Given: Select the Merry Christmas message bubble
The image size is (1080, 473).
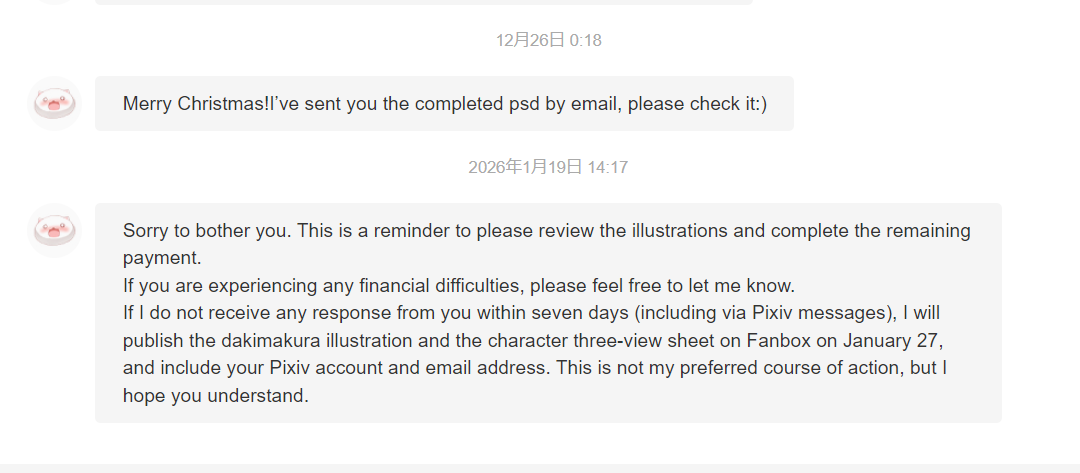Looking at the screenshot, I should pos(444,103).
